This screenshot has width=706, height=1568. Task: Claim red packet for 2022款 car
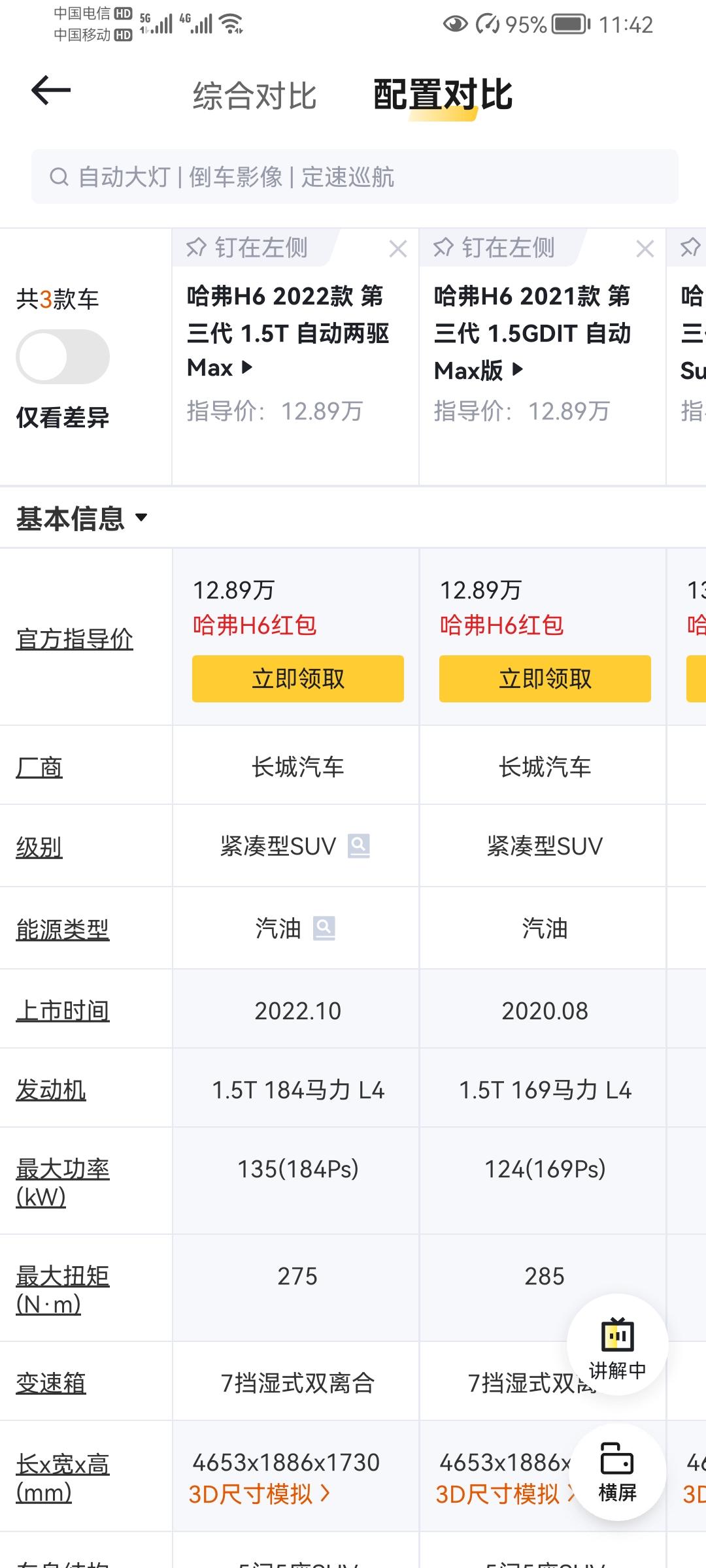298,679
